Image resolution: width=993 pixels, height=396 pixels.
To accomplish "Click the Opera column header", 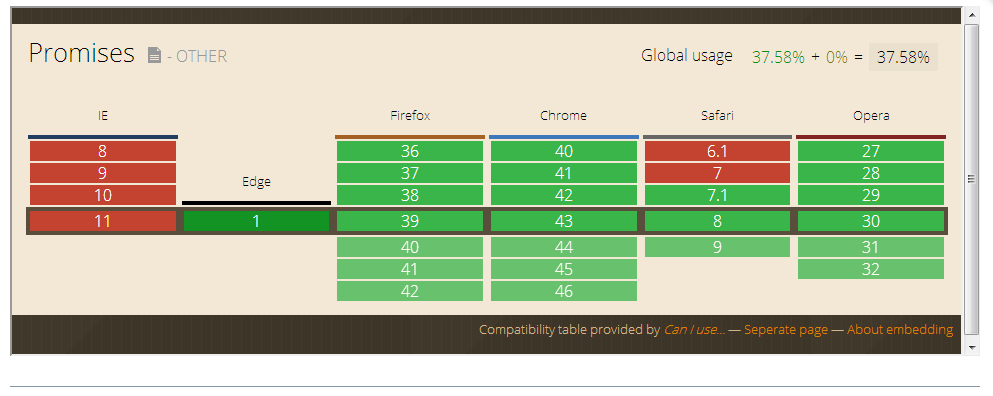I will coord(871,116).
